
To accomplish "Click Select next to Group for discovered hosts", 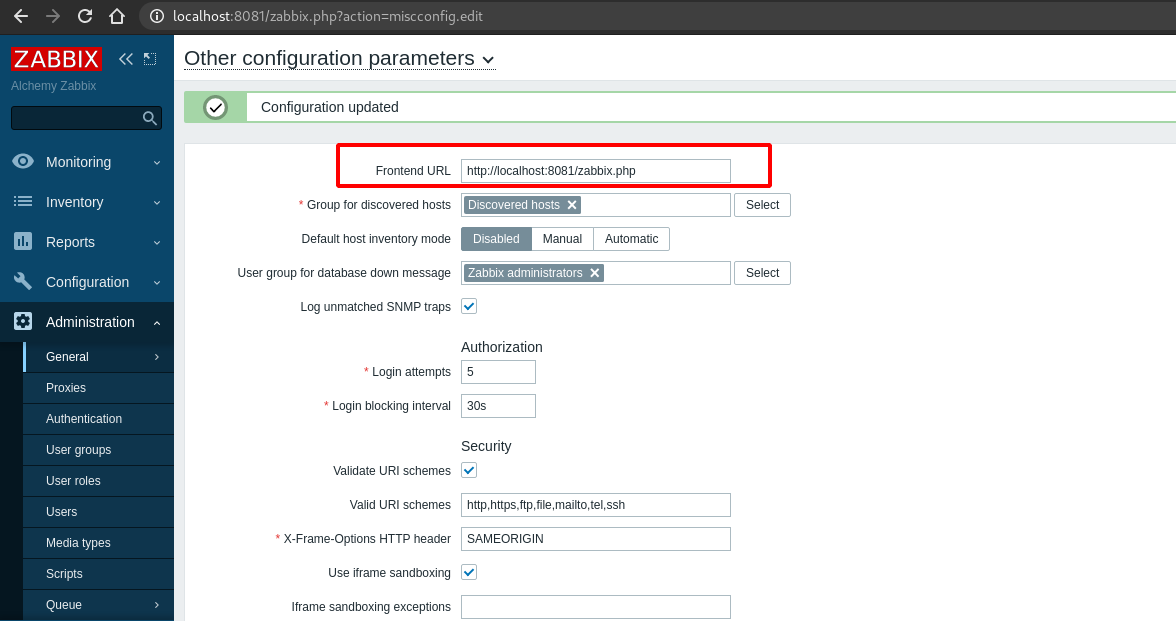I will point(762,204).
